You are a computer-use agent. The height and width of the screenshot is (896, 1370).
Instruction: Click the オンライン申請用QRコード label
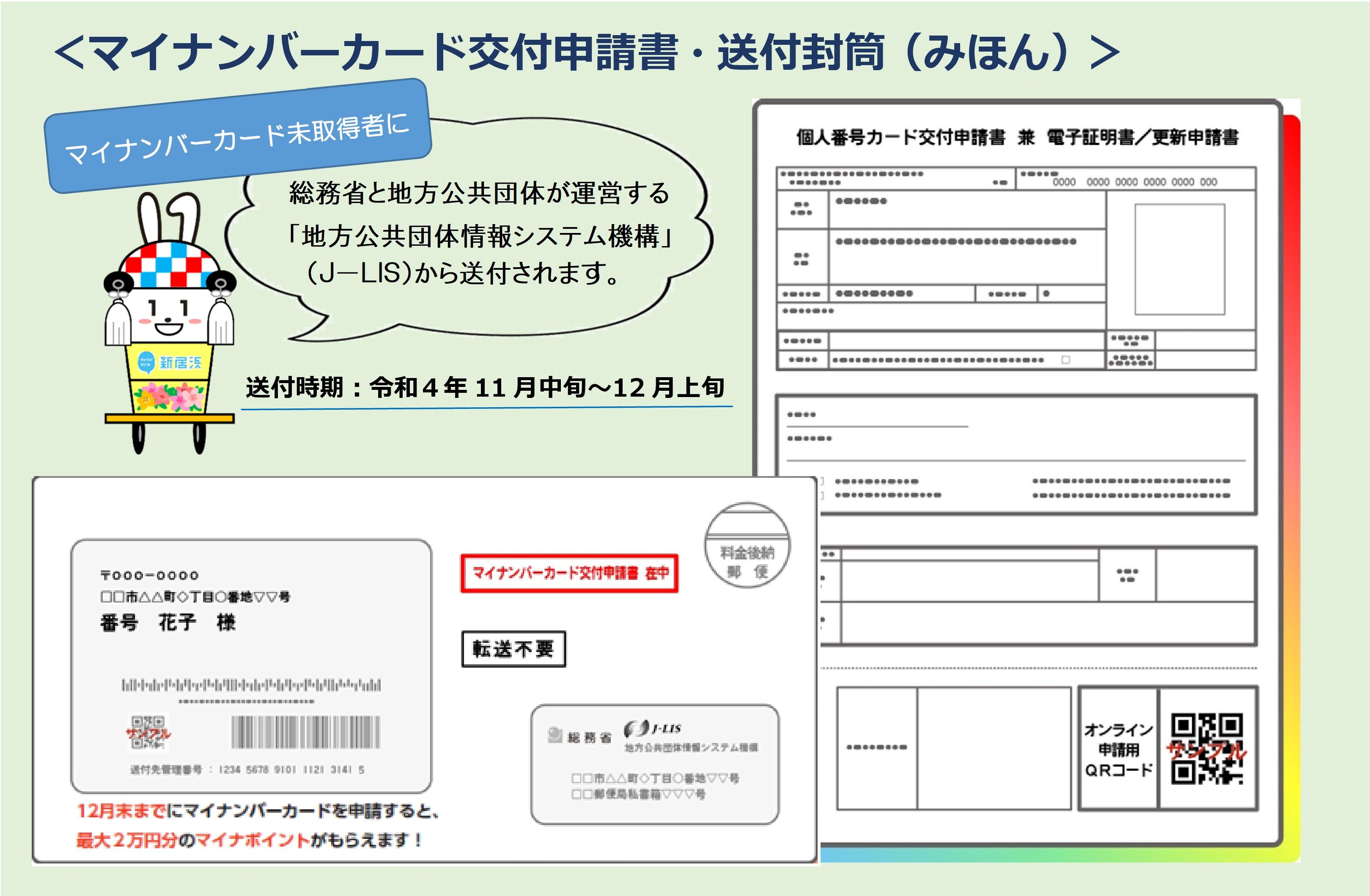1118,750
